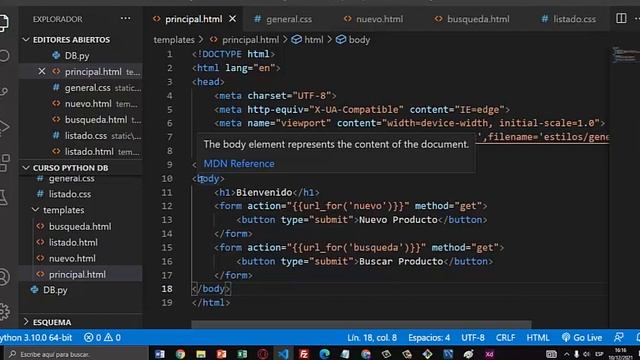Screen dimensions: 640x360
Task: Click the Lín. 18, col. 8 position indicator
Action: [372, 338]
